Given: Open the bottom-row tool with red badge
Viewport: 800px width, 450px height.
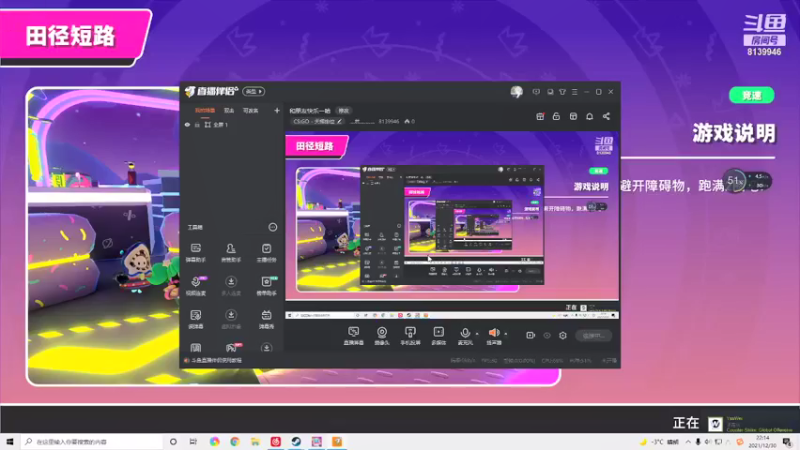Looking at the screenshot, I should 232,347.
